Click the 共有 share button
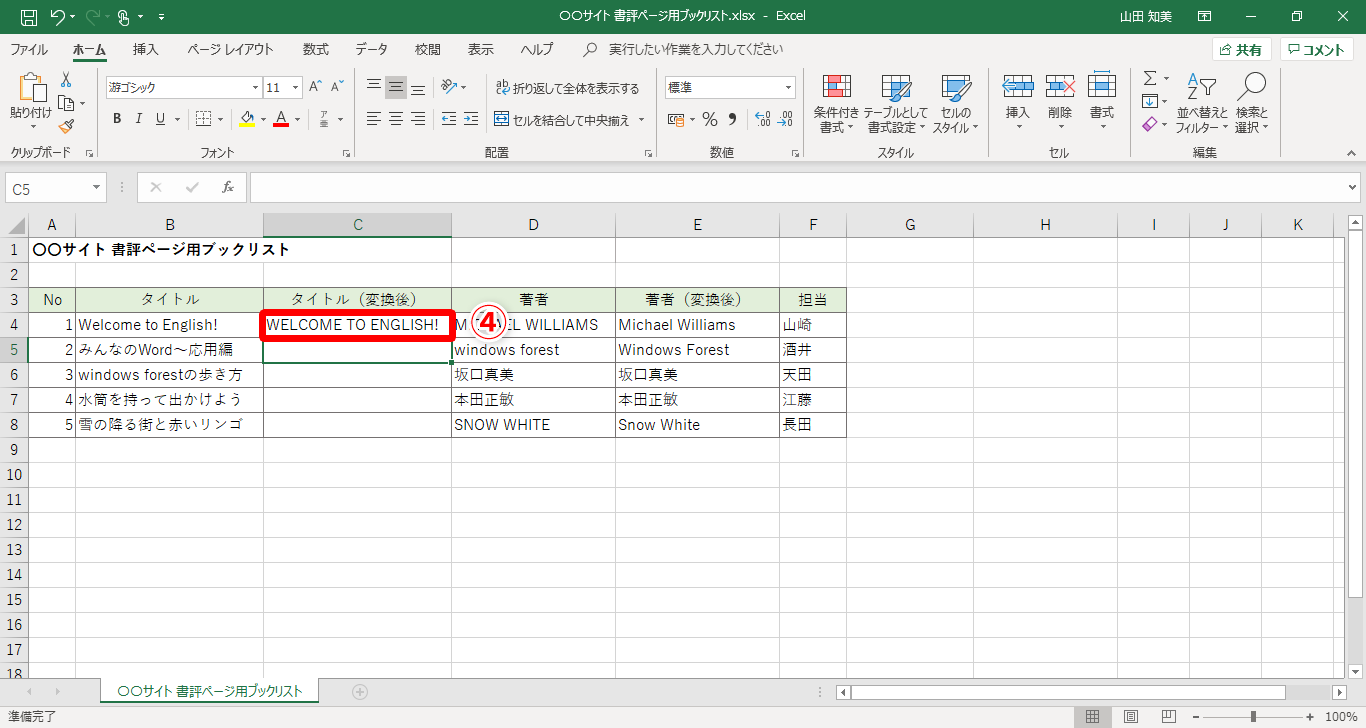The width and height of the screenshot is (1366, 728). pyautogui.click(x=1241, y=50)
